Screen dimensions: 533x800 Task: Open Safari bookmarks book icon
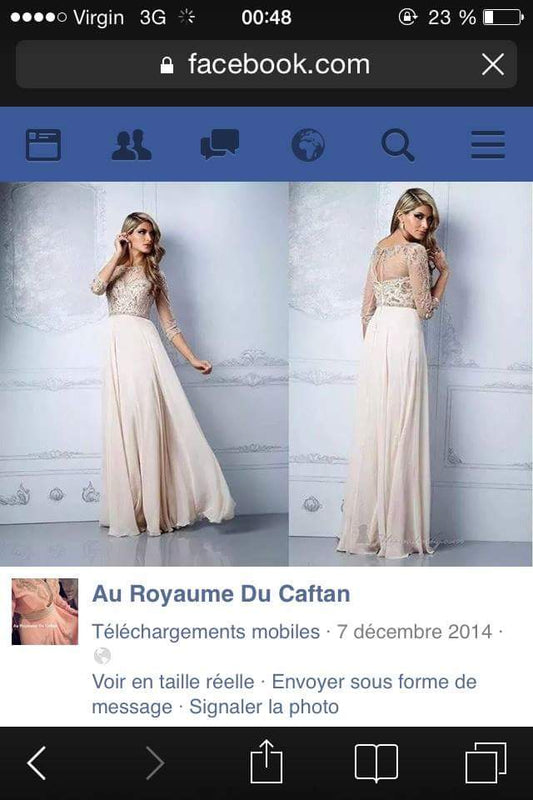click(376, 763)
